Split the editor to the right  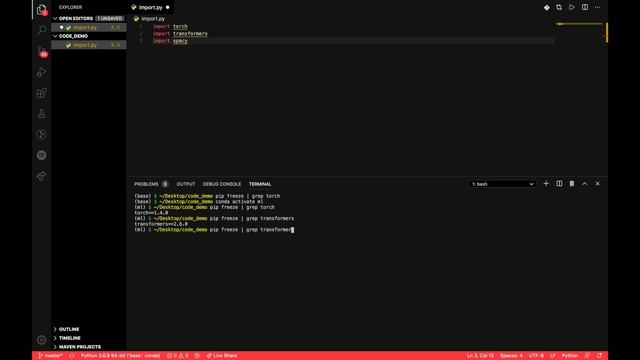[585, 7]
